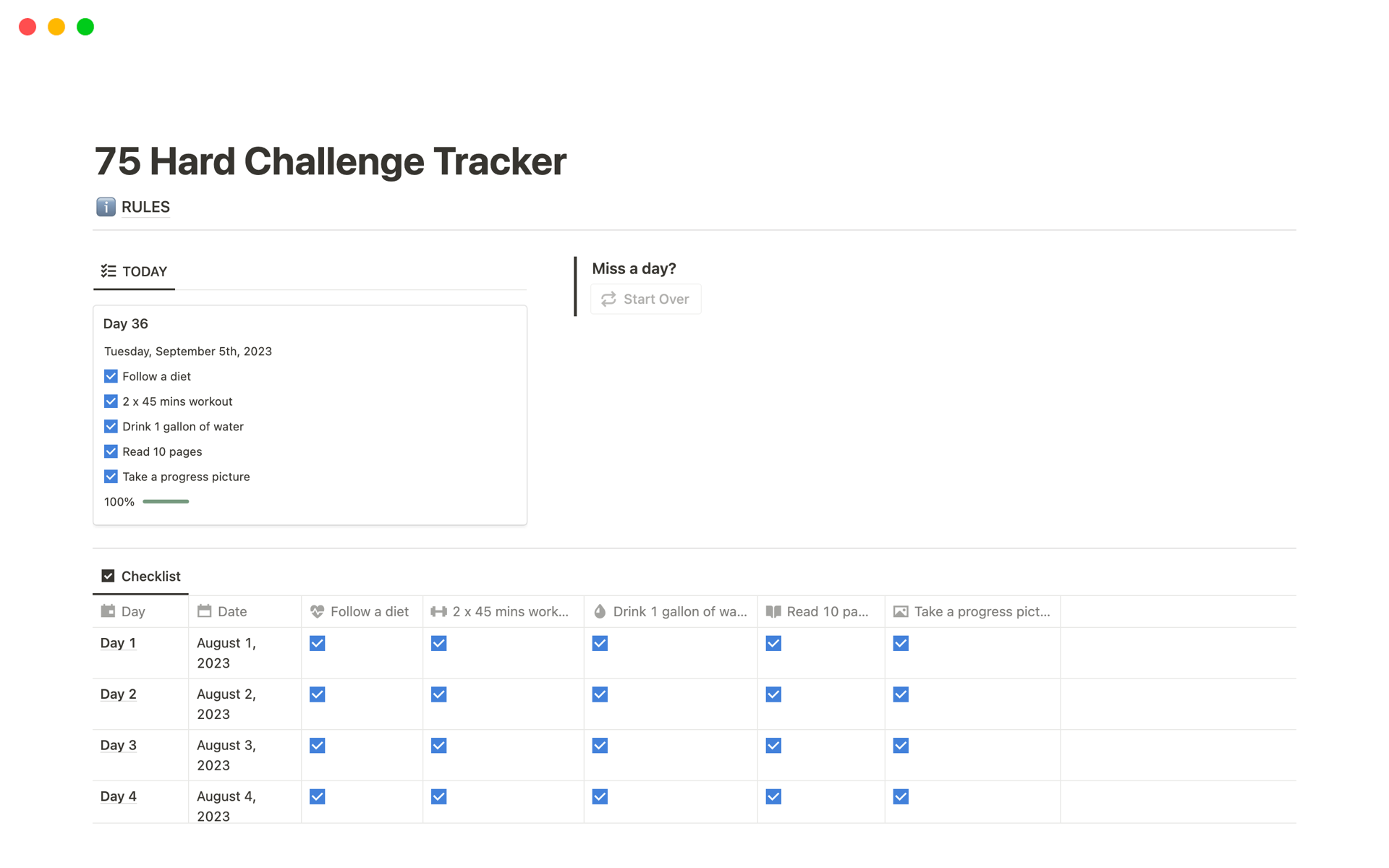This screenshot has height=868, width=1389.
Task: Toggle Day 2 workout checkbox in table
Action: click(x=438, y=694)
